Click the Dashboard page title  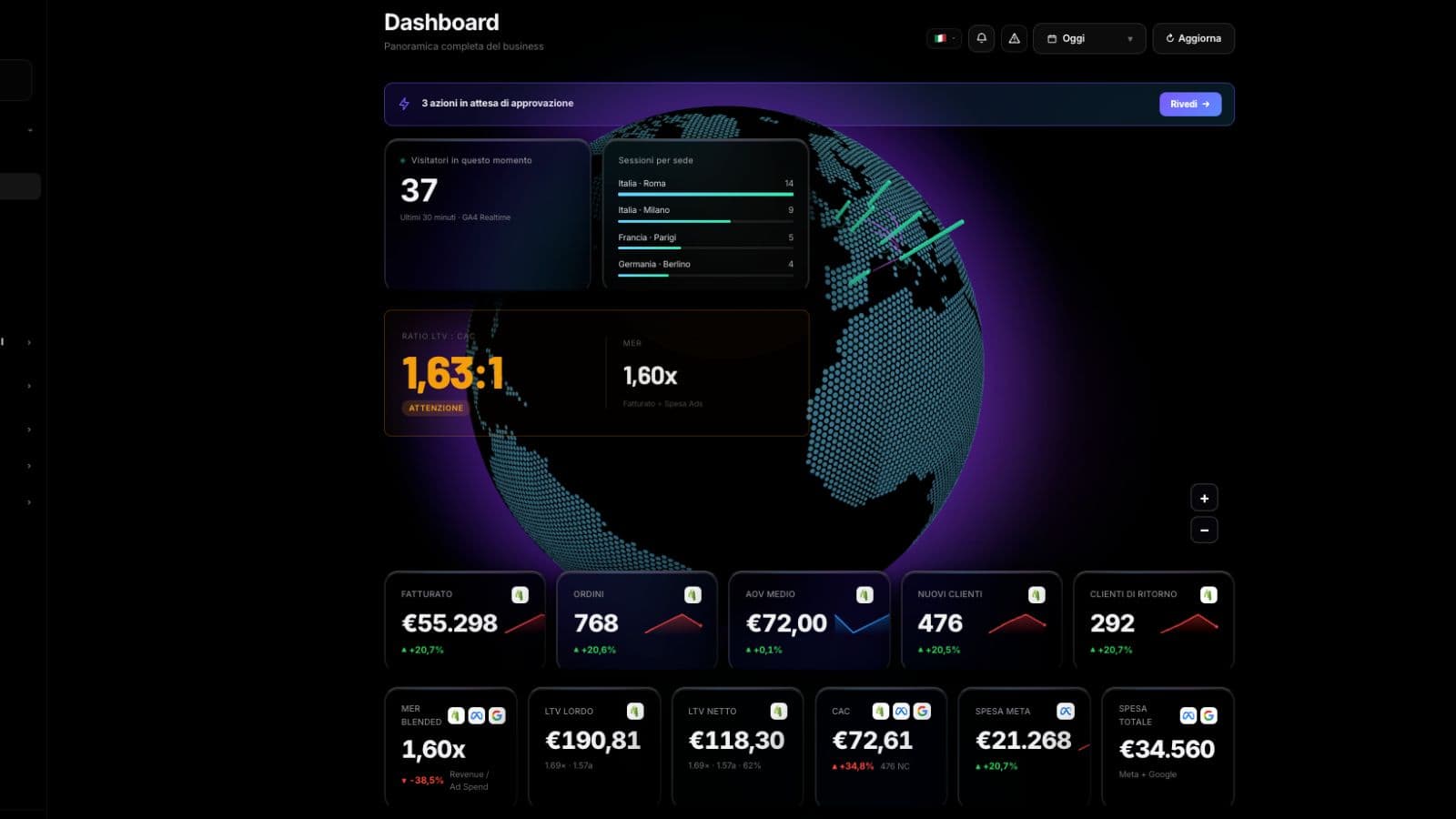coord(441,22)
